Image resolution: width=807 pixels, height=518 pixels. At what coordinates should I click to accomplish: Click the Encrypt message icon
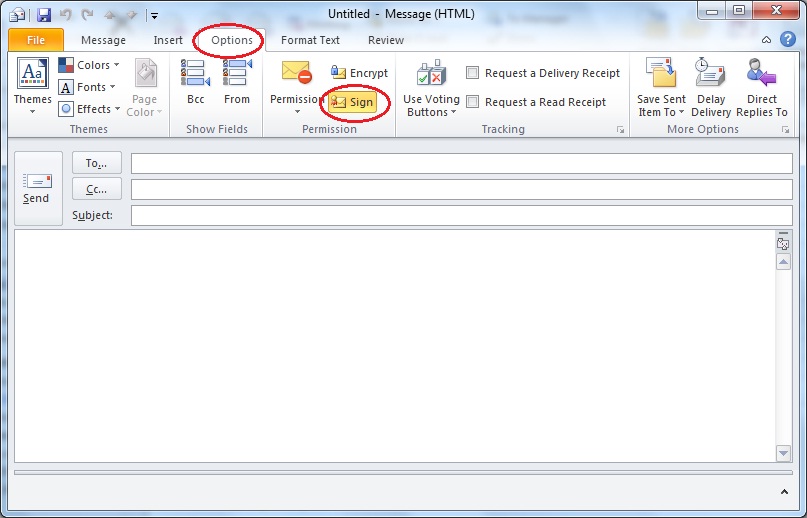[x=339, y=73]
